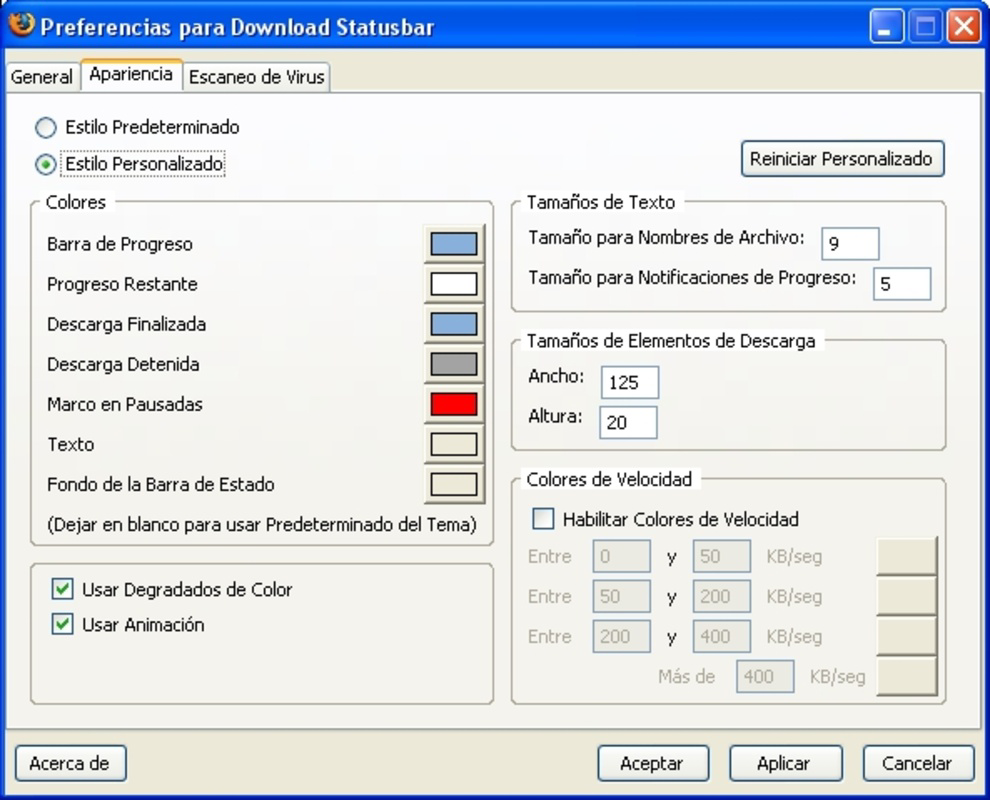
Task: Click the Colores de Velocidad group title
Action: [x=609, y=479]
